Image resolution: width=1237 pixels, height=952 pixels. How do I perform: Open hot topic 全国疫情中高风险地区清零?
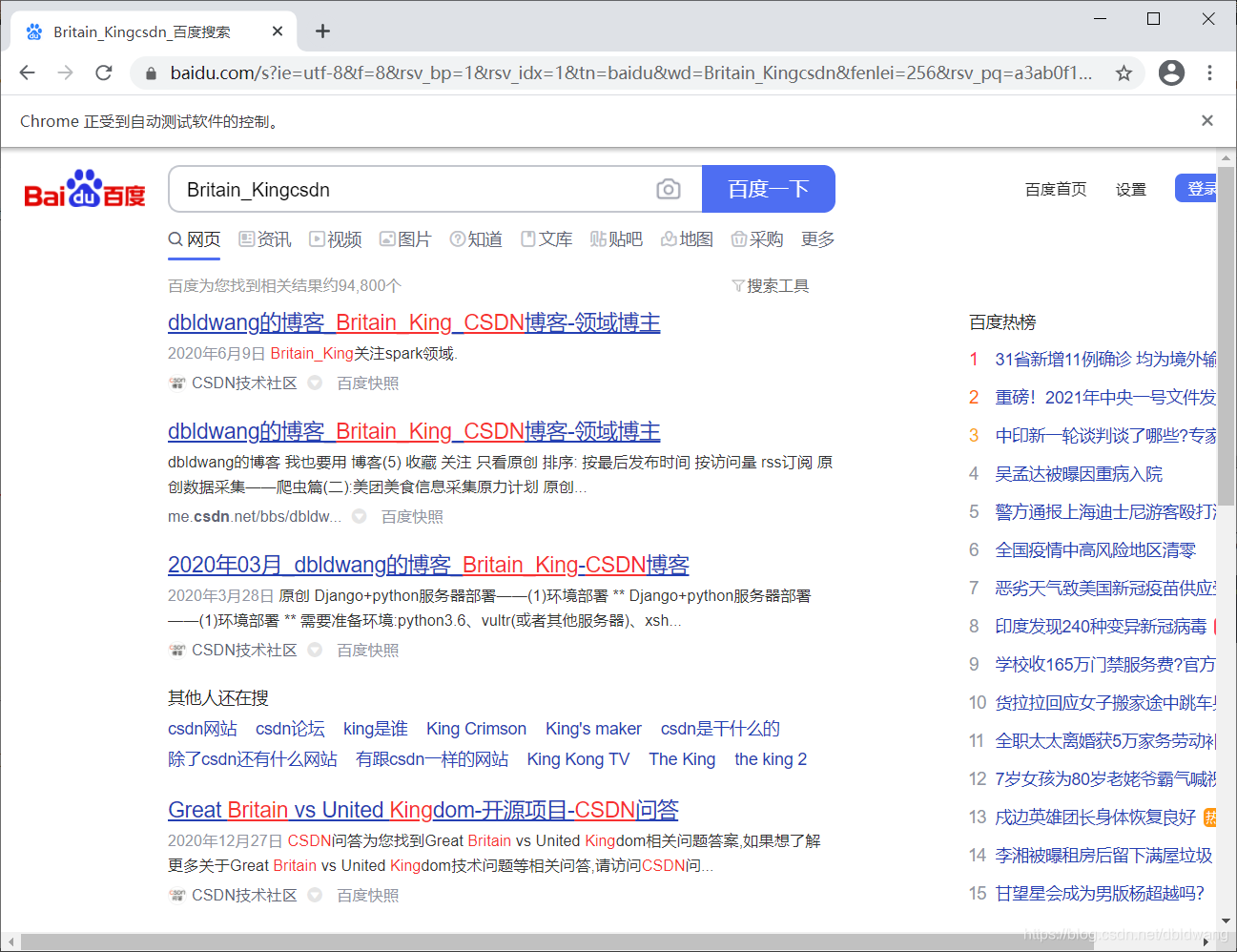(1096, 550)
